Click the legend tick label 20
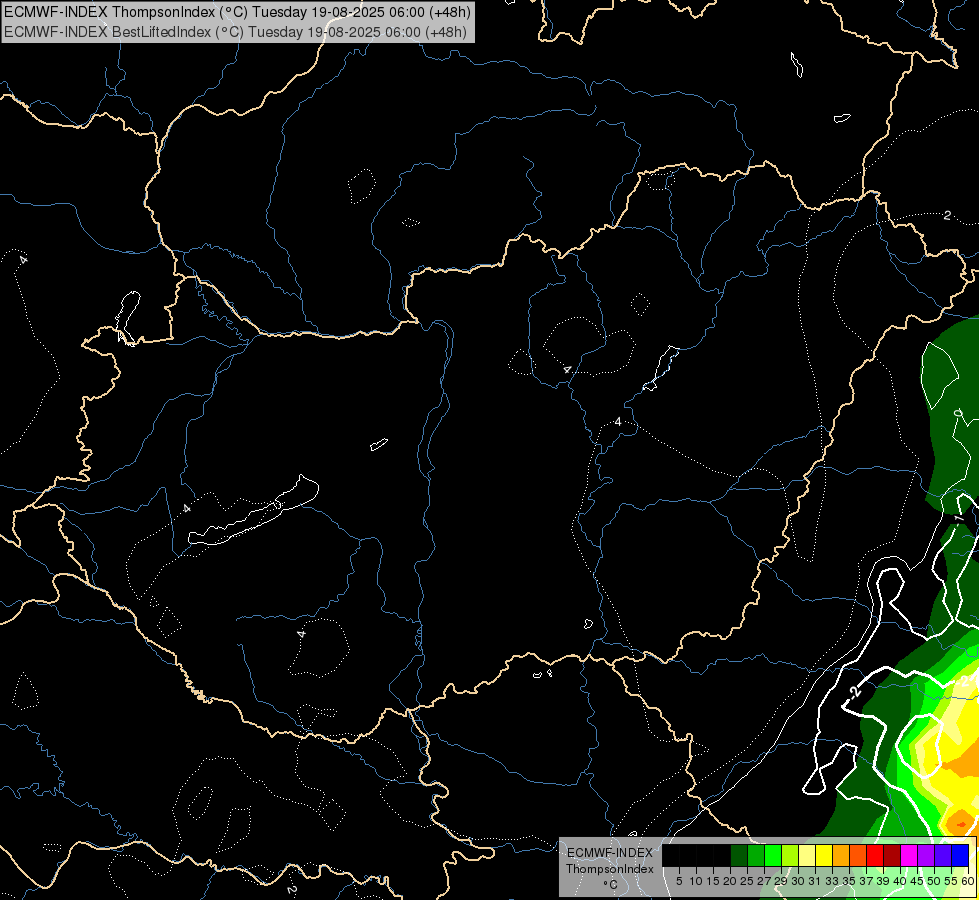The height and width of the screenshot is (900, 979). tap(731, 881)
